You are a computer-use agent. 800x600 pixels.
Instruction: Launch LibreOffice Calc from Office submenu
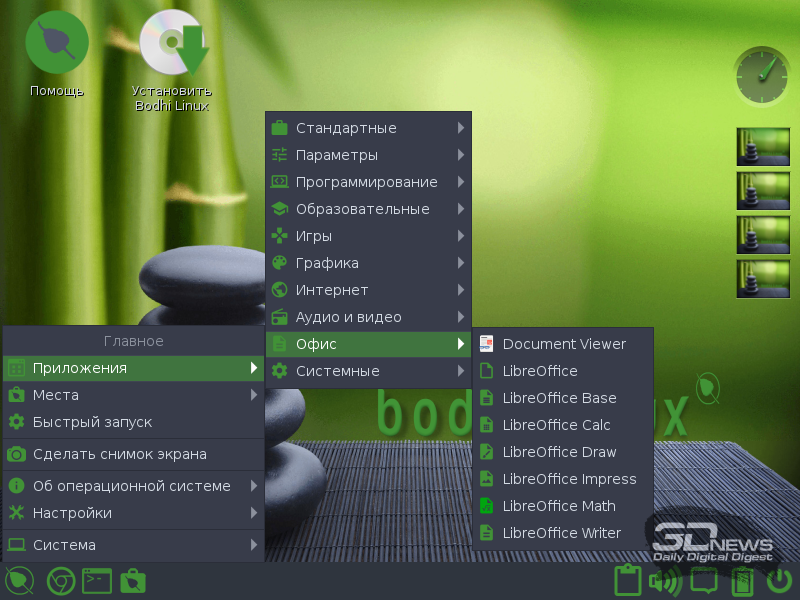pyautogui.click(x=563, y=425)
